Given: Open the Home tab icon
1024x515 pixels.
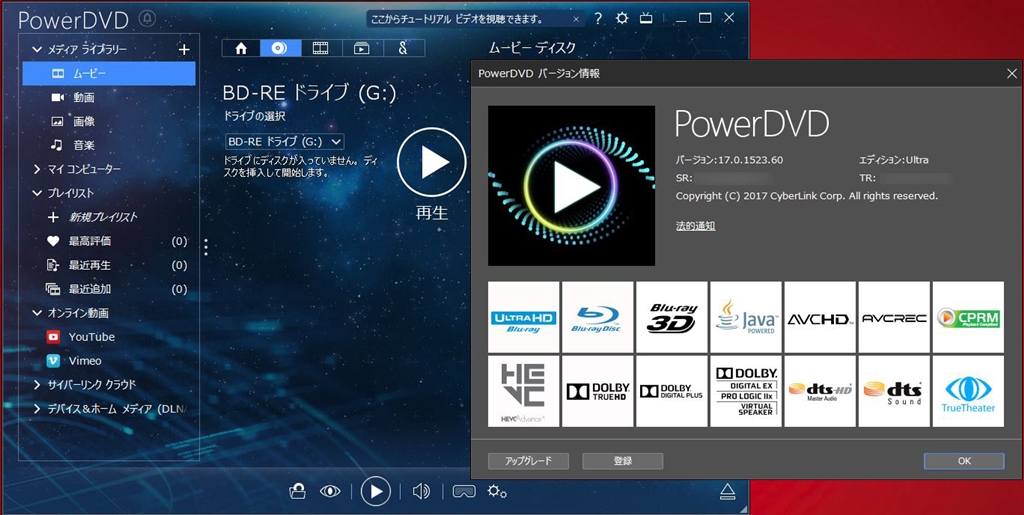Looking at the screenshot, I should [241, 48].
